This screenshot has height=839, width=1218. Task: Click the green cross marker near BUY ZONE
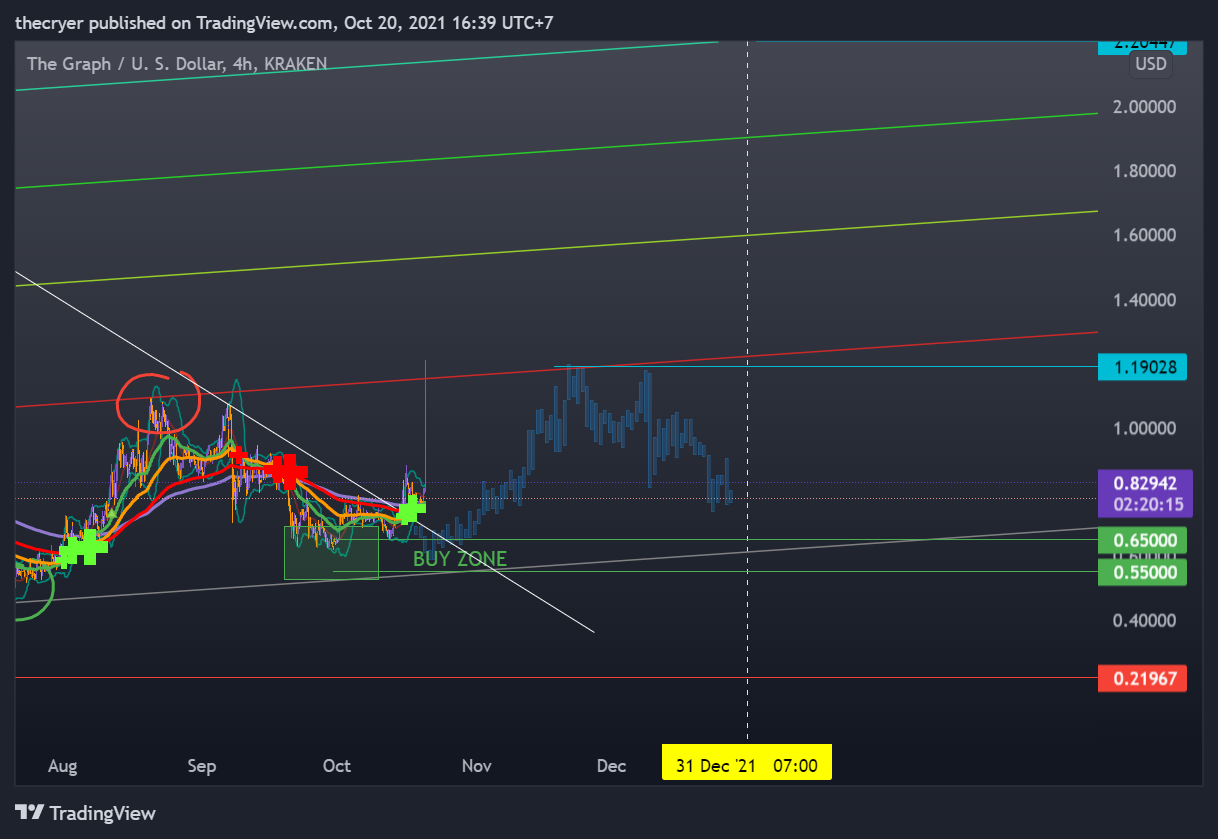[410, 511]
